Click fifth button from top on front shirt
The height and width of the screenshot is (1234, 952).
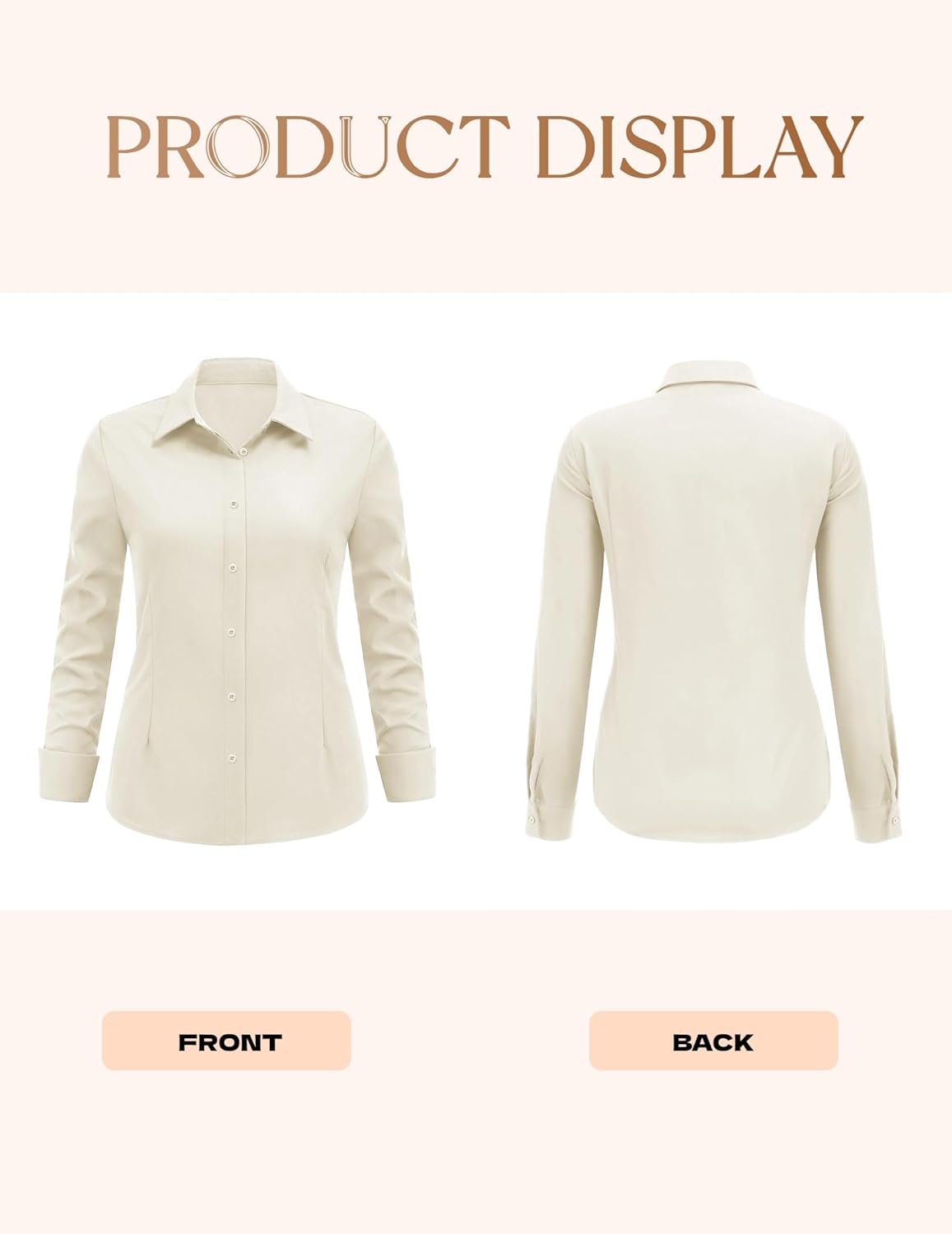coord(232,695)
